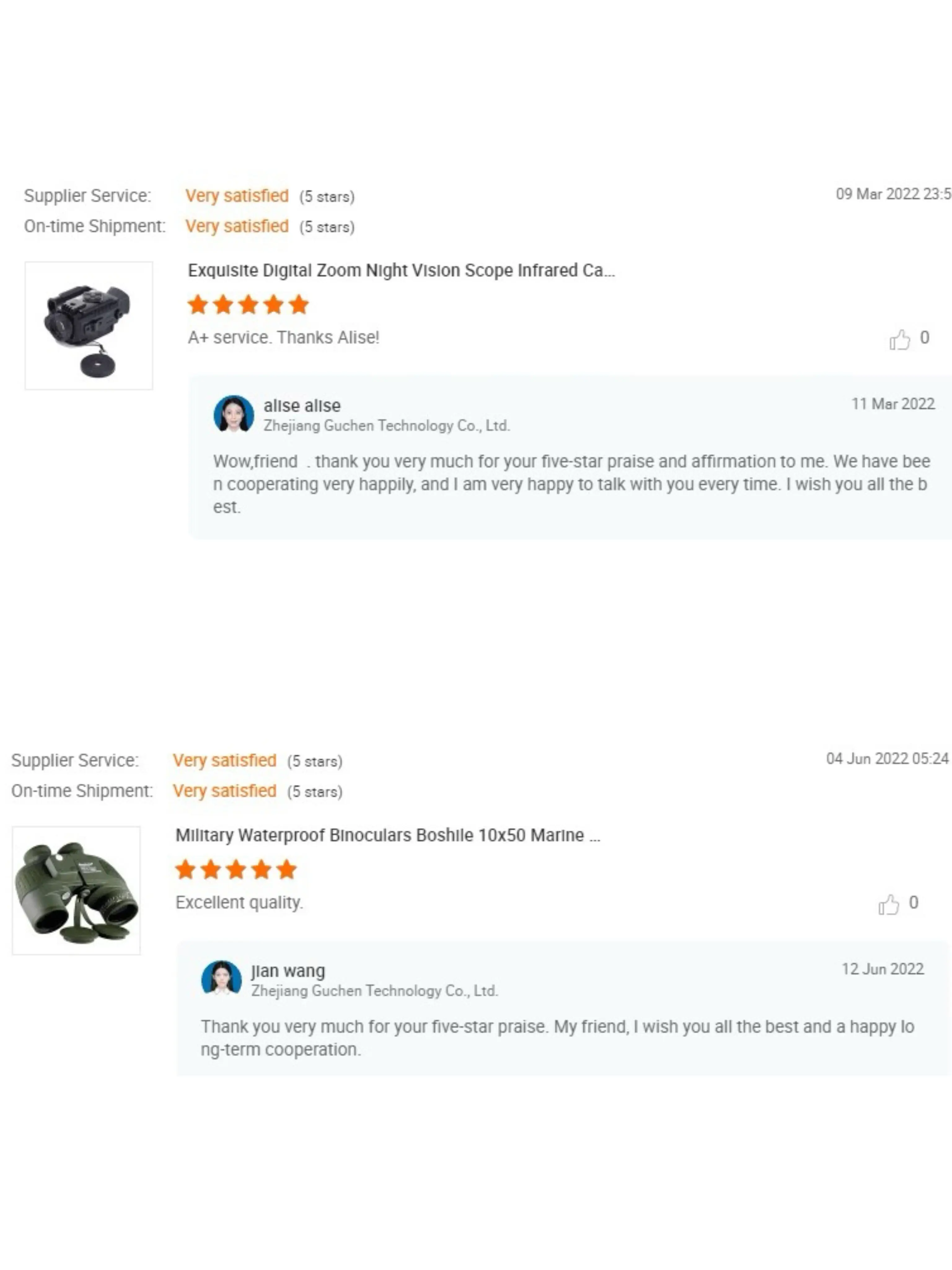The height and width of the screenshot is (1270, 952).
Task: Click jian wang replier name
Action: tap(288, 971)
